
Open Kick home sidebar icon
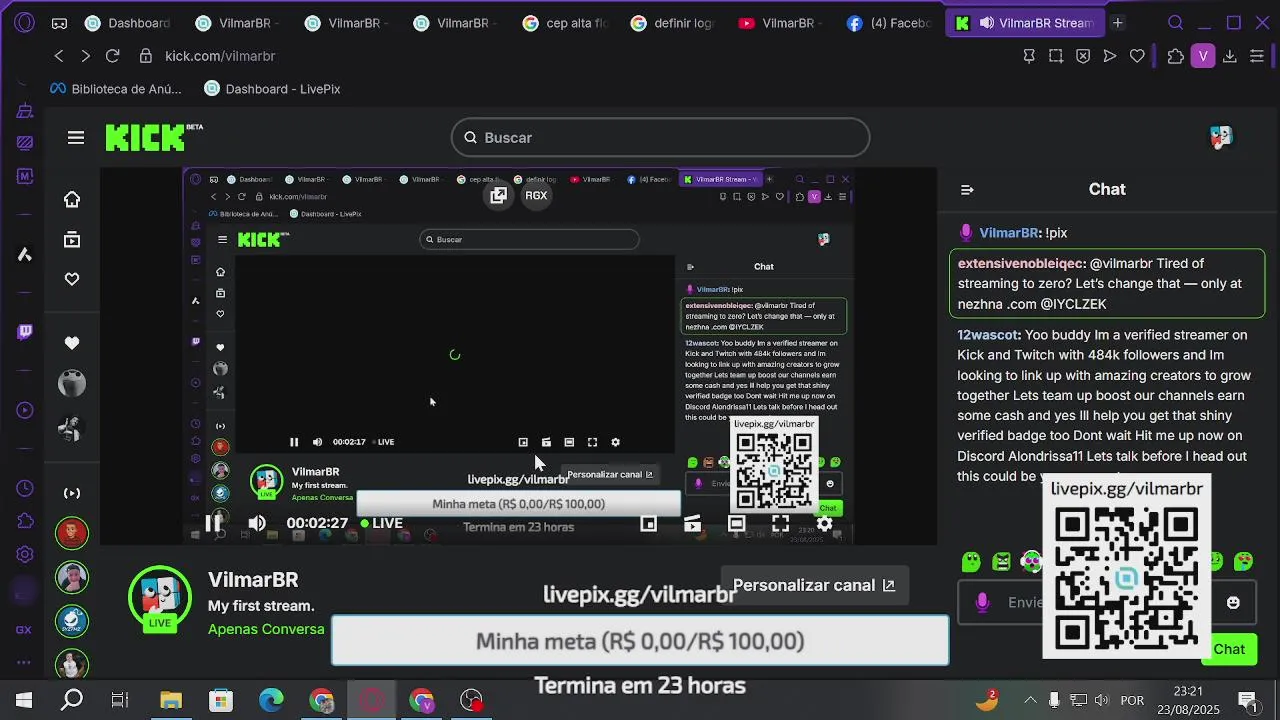[72, 199]
